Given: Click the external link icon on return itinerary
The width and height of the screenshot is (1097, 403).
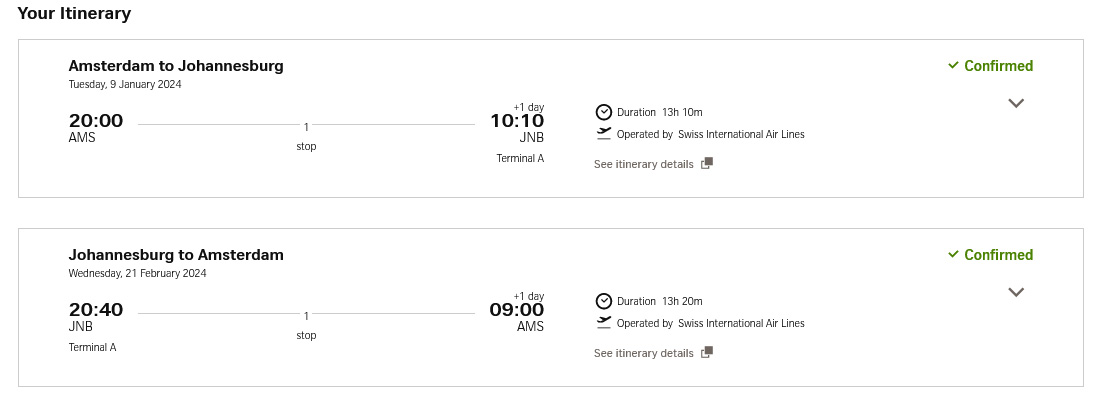Looking at the screenshot, I should pyautogui.click(x=707, y=352).
